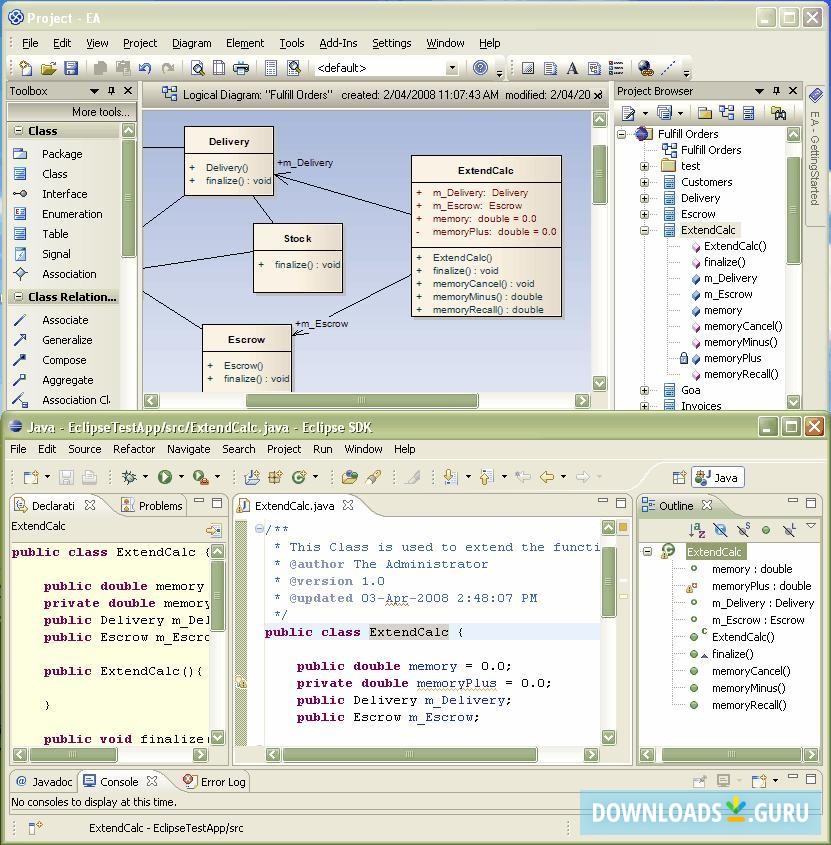Close the ExtendCalc.java editor tab
The height and width of the screenshot is (845, 831).
click(348, 505)
